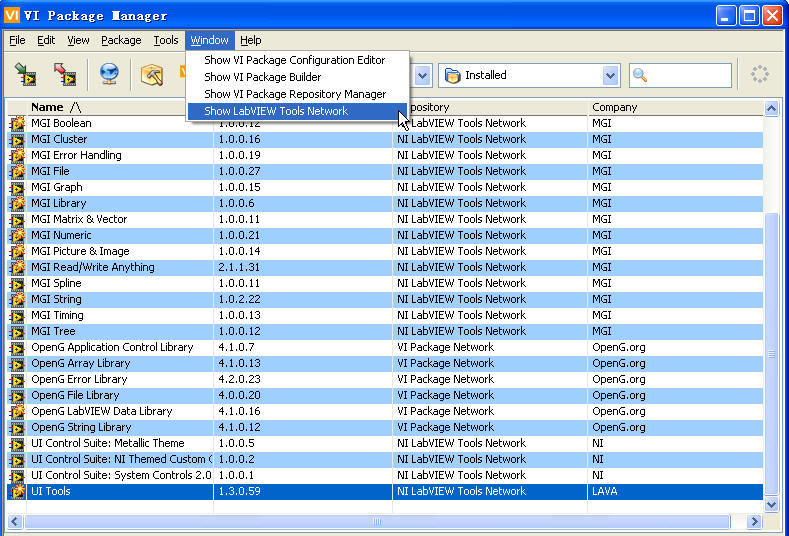This screenshot has width=789, height=536.
Task: Open the Package menu
Action: [121, 40]
